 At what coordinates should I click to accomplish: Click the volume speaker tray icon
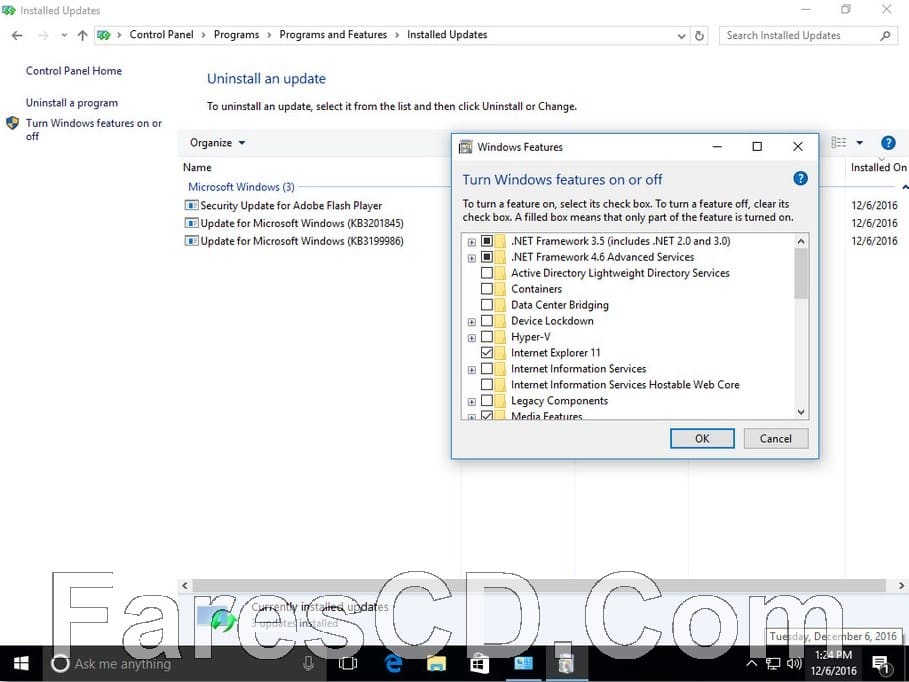(x=794, y=663)
